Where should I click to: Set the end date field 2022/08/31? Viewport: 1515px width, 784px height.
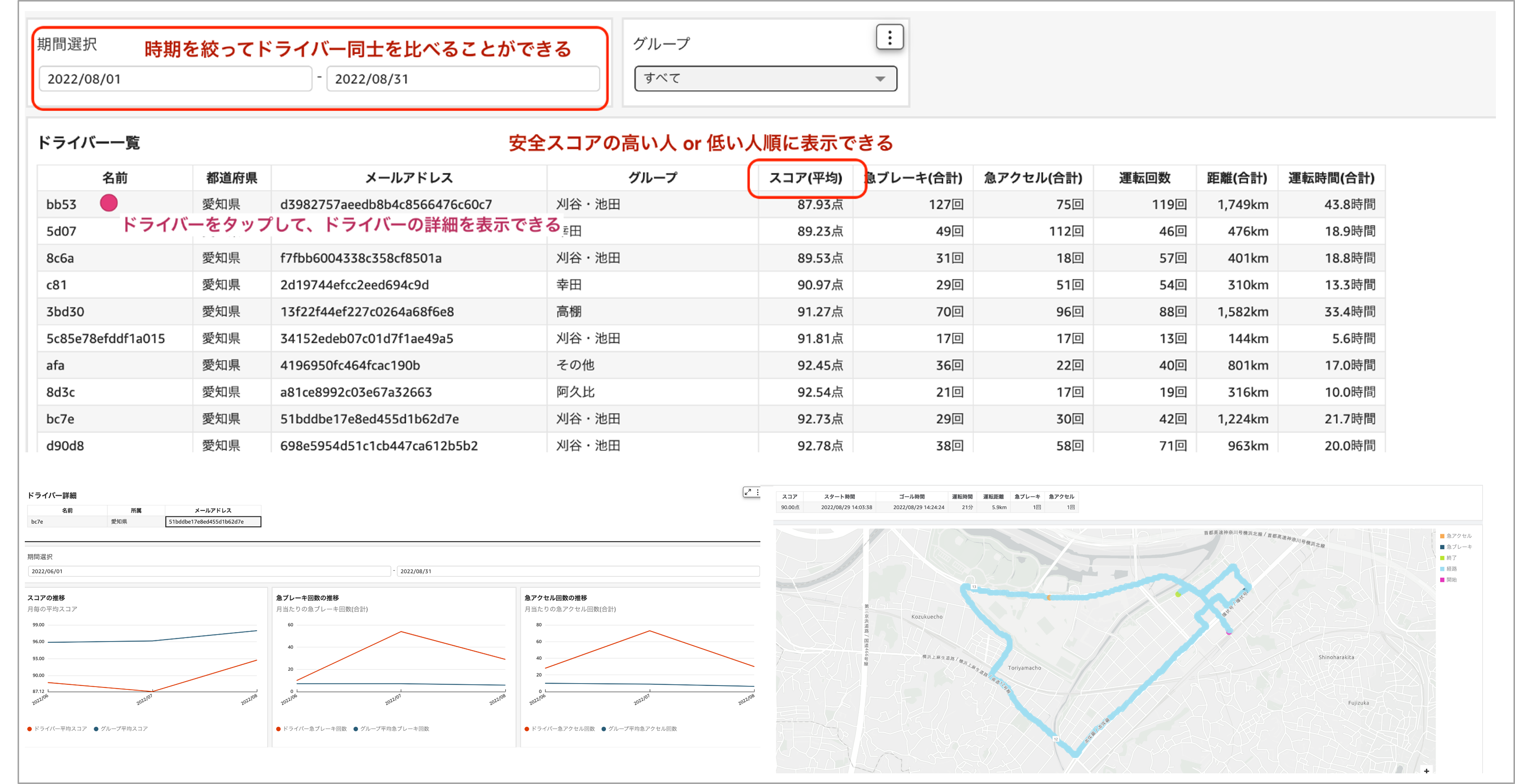(x=463, y=79)
